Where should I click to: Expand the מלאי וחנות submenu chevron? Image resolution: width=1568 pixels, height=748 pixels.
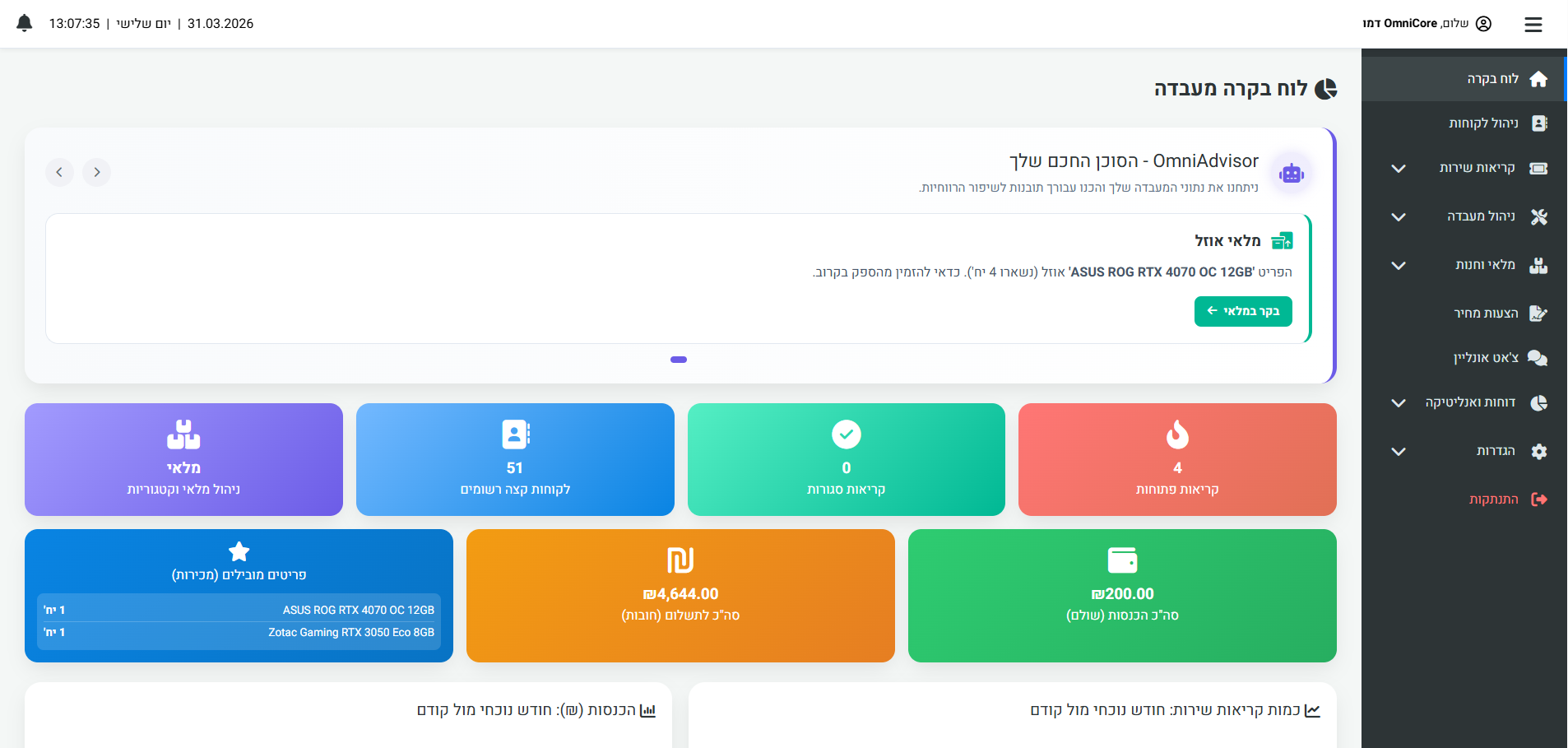pyautogui.click(x=1399, y=266)
